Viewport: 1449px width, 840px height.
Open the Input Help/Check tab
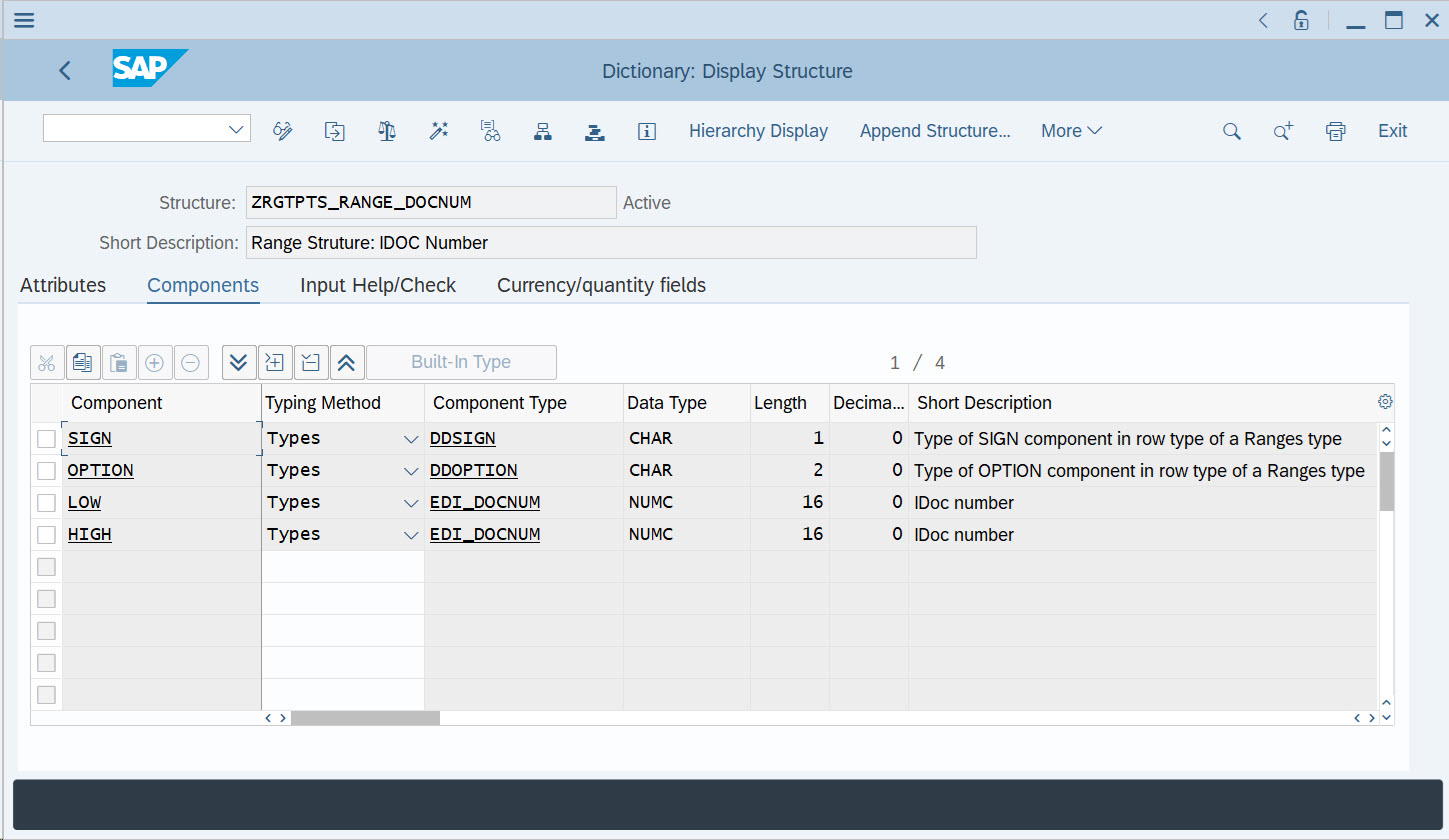point(378,285)
